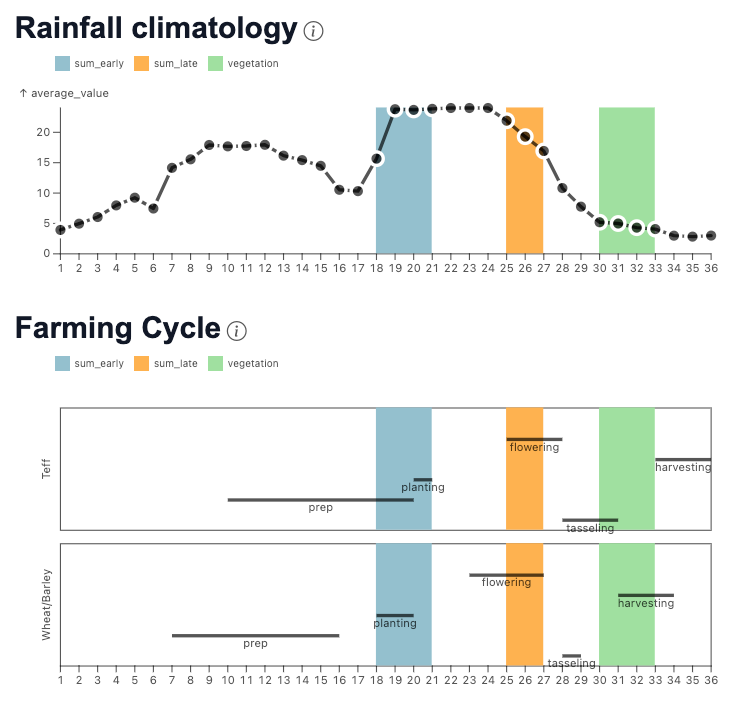Select the Wheat/Barley flowering bar

pos(506,575)
